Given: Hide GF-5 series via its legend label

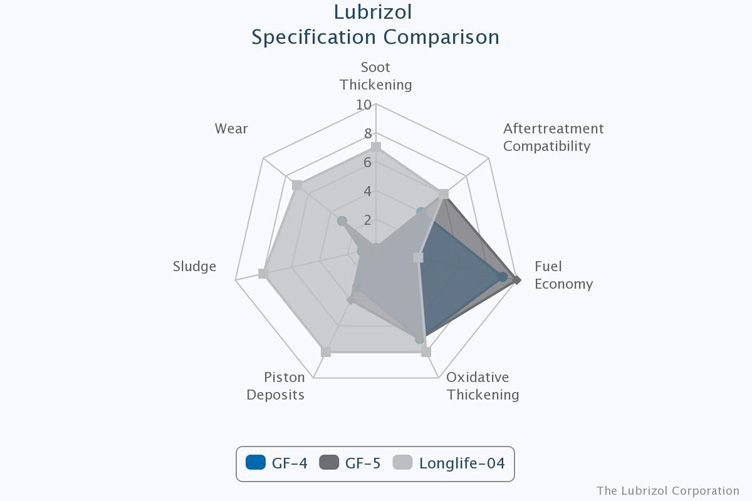Looking at the screenshot, I should point(364,463).
